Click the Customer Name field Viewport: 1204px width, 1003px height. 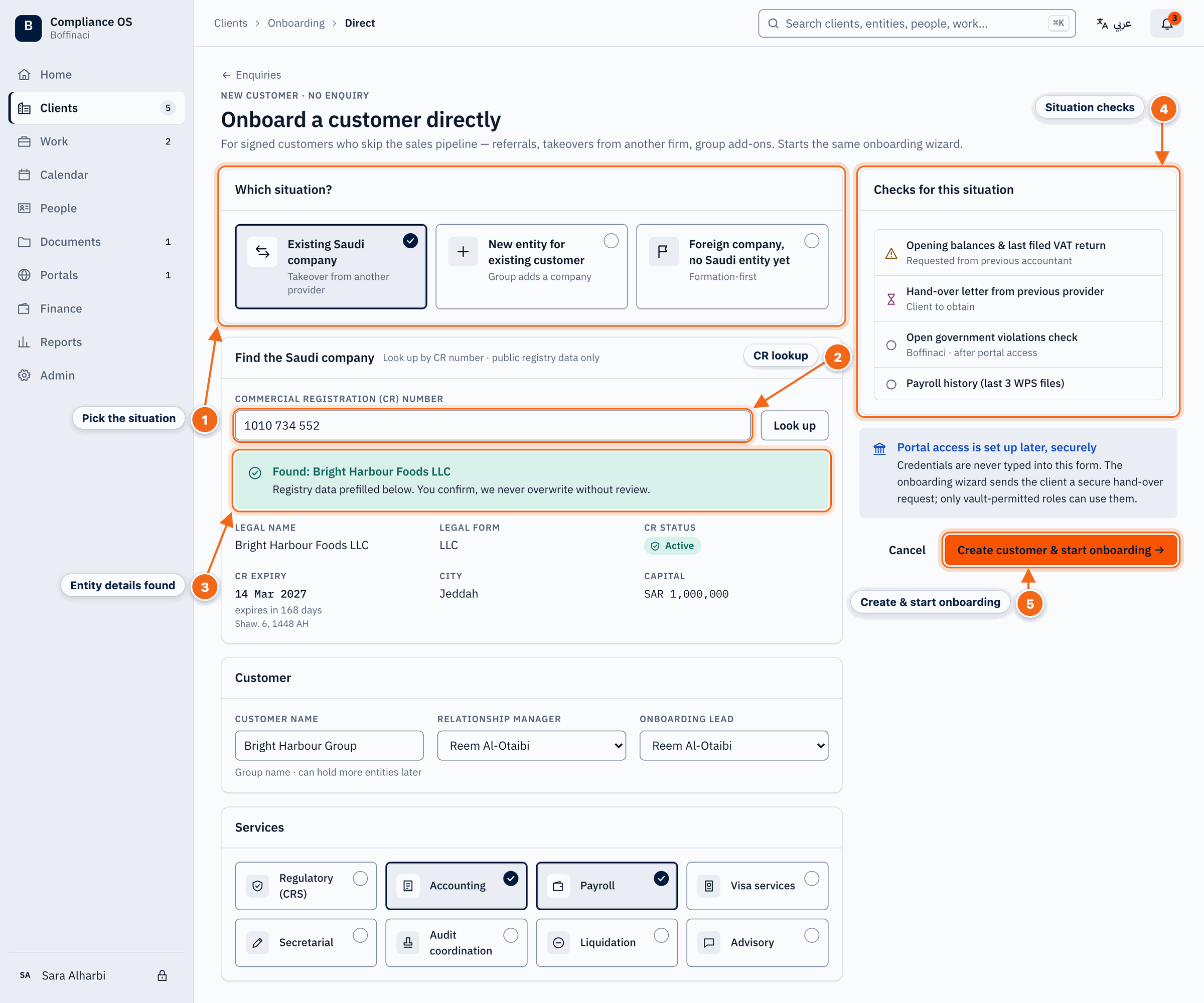(x=329, y=745)
